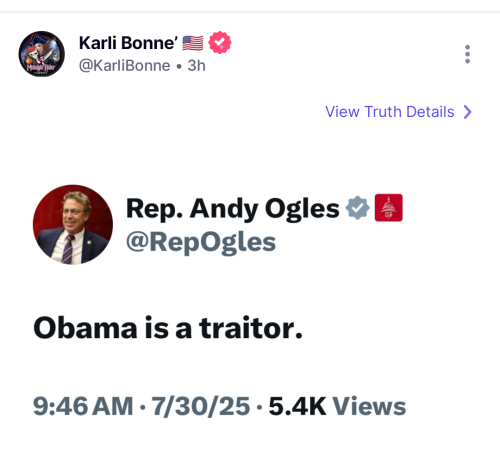500x456 pixels.
Task: Select the @RepOgles handle
Action: click(x=201, y=242)
